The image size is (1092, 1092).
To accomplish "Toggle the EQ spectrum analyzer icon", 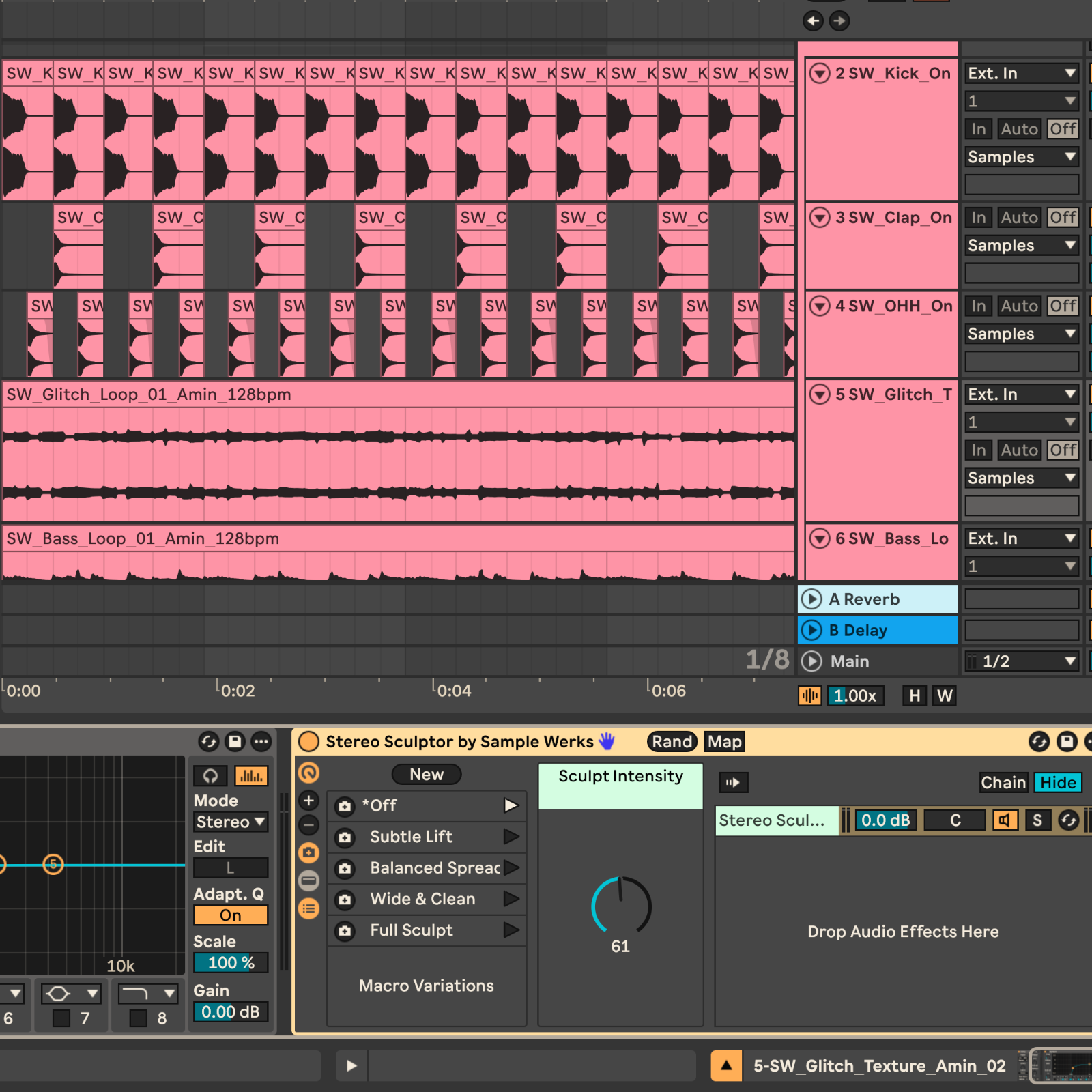I will click(250, 776).
